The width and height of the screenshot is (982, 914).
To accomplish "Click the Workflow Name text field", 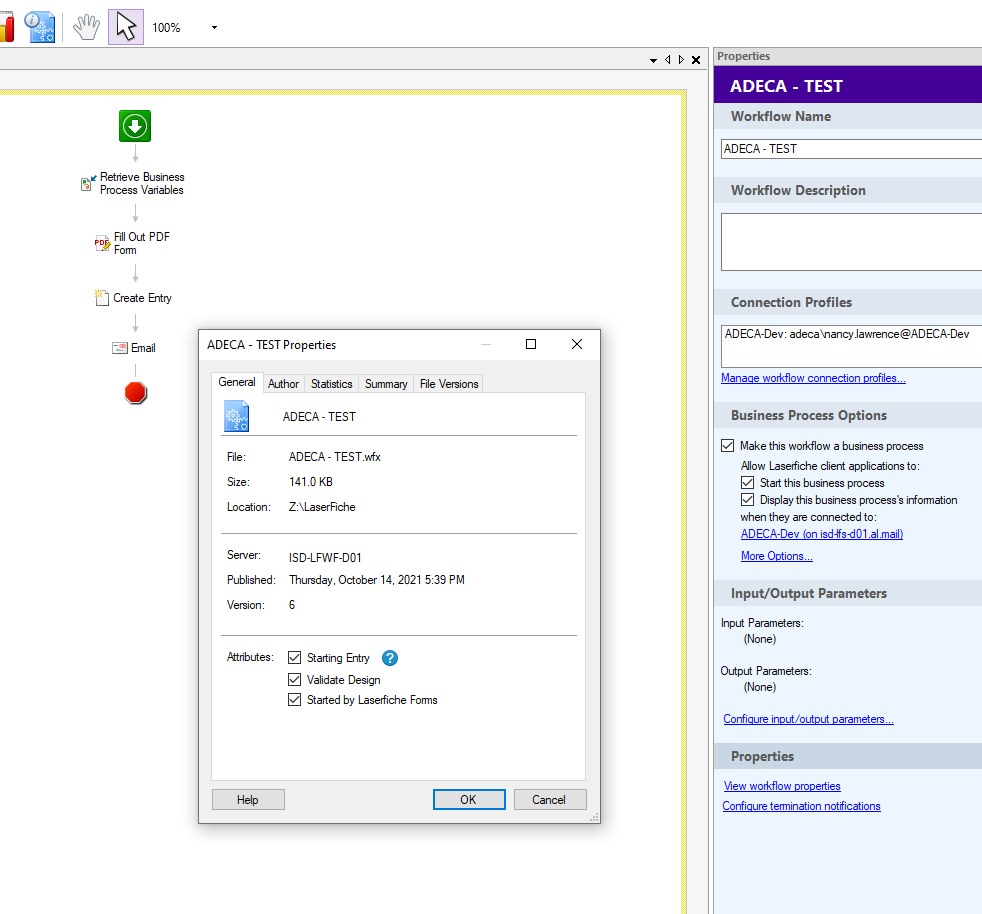I will coord(850,149).
